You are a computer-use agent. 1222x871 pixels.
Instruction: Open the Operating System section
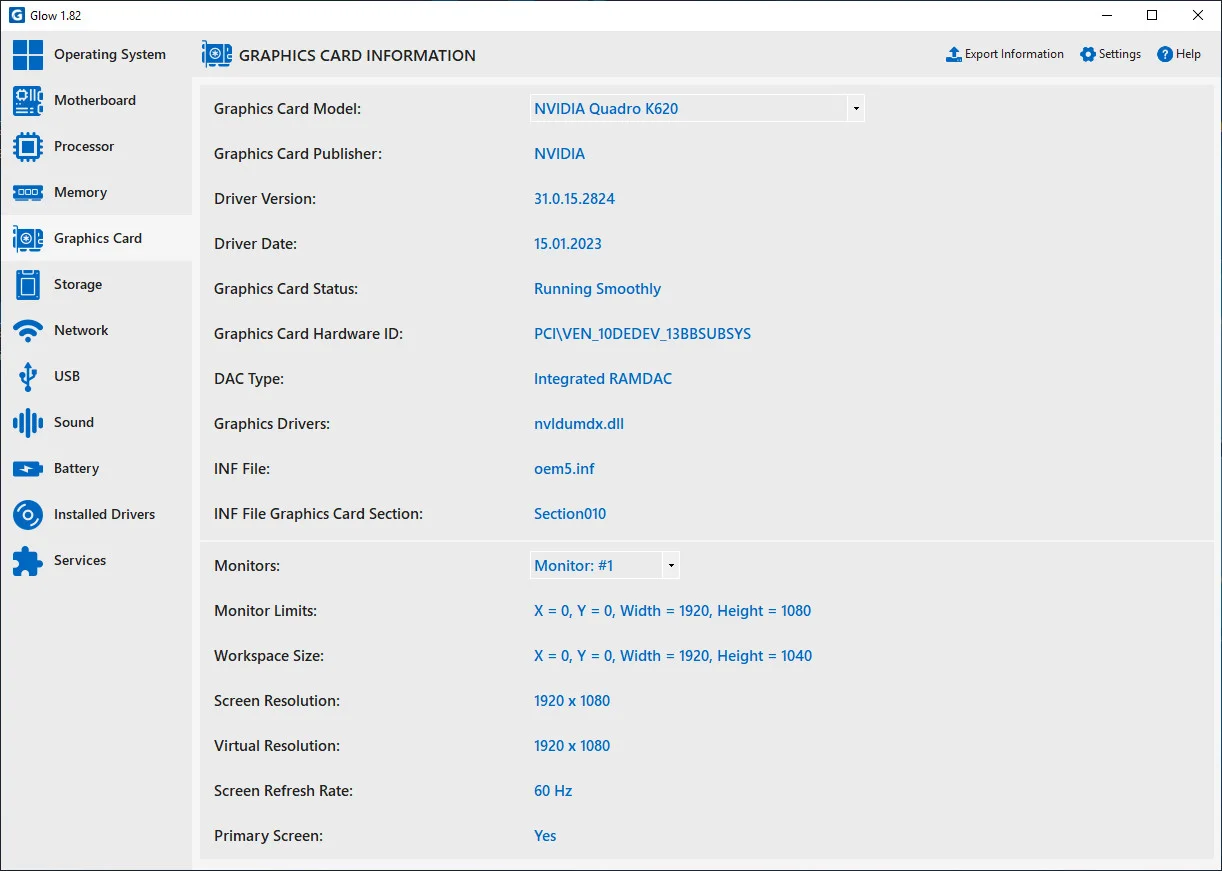(x=96, y=55)
